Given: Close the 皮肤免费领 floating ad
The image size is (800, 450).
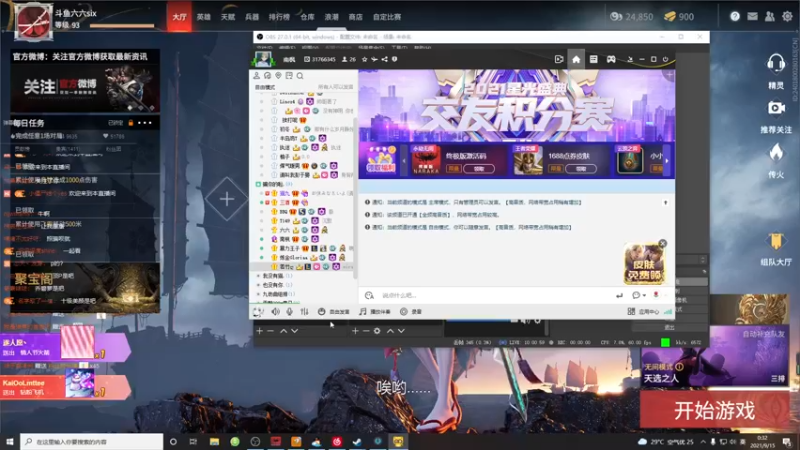Looking at the screenshot, I should tap(662, 243).
